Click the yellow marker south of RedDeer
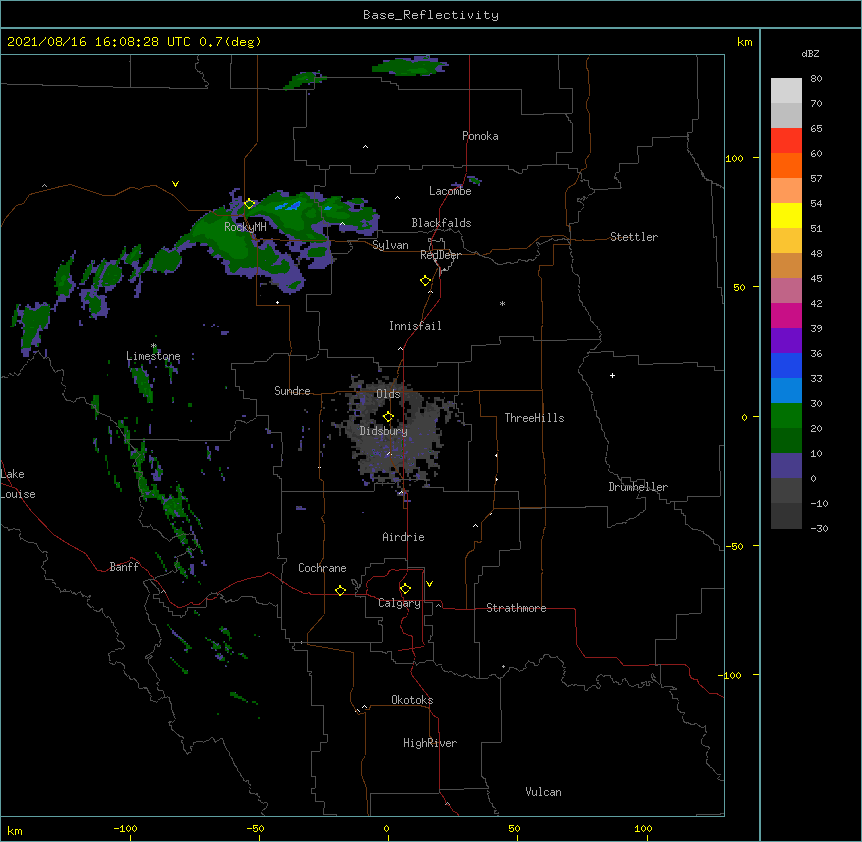Image resolution: width=862 pixels, height=842 pixels. pos(426,280)
